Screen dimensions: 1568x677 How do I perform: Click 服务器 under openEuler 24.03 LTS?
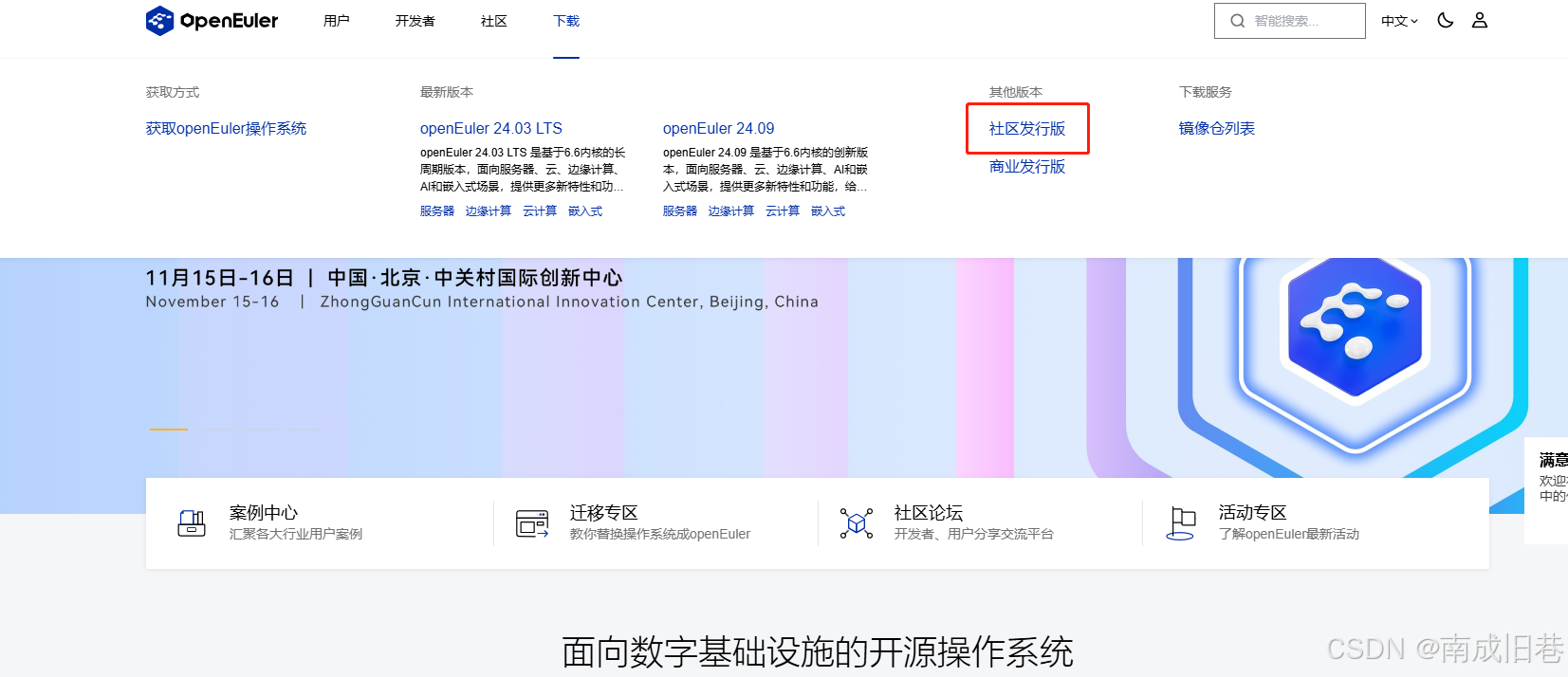click(x=437, y=210)
